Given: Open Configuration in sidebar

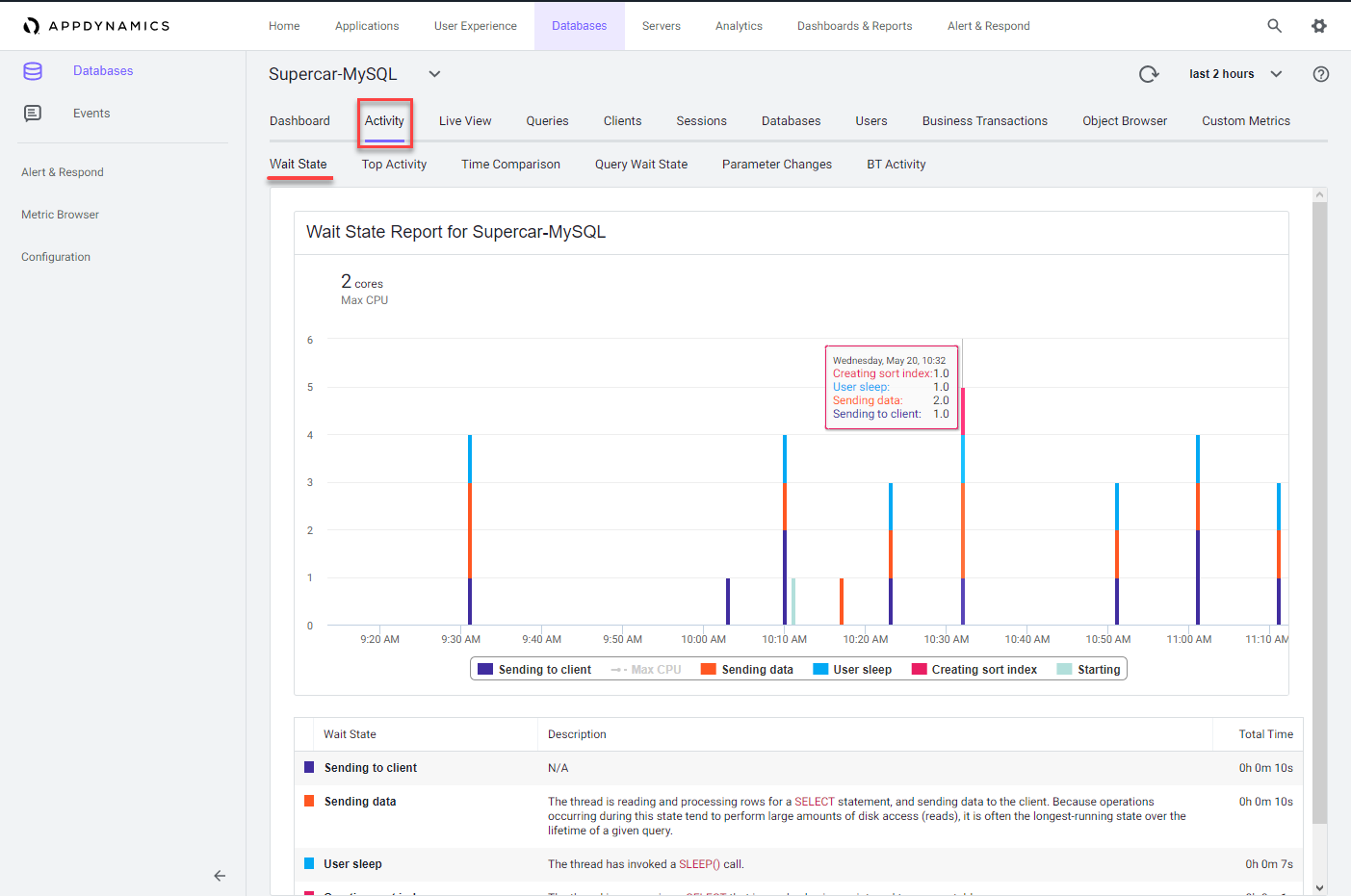Looking at the screenshot, I should (56, 257).
